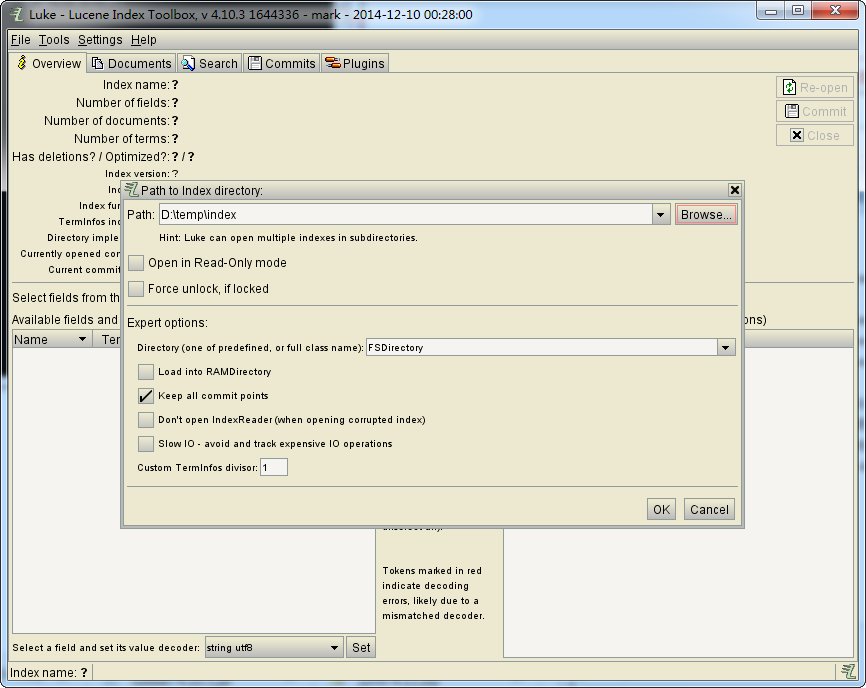This screenshot has width=866, height=688.
Task: Switch to the Plugins tab
Action: tap(355, 63)
